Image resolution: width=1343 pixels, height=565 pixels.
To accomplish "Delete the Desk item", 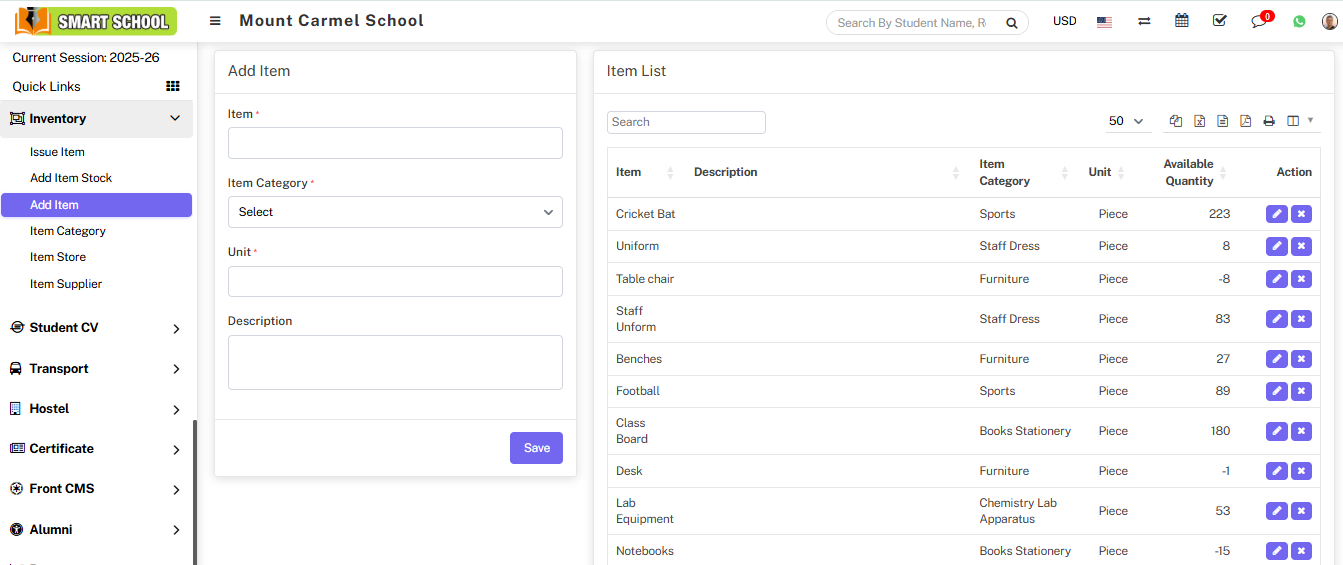I will 1301,471.
